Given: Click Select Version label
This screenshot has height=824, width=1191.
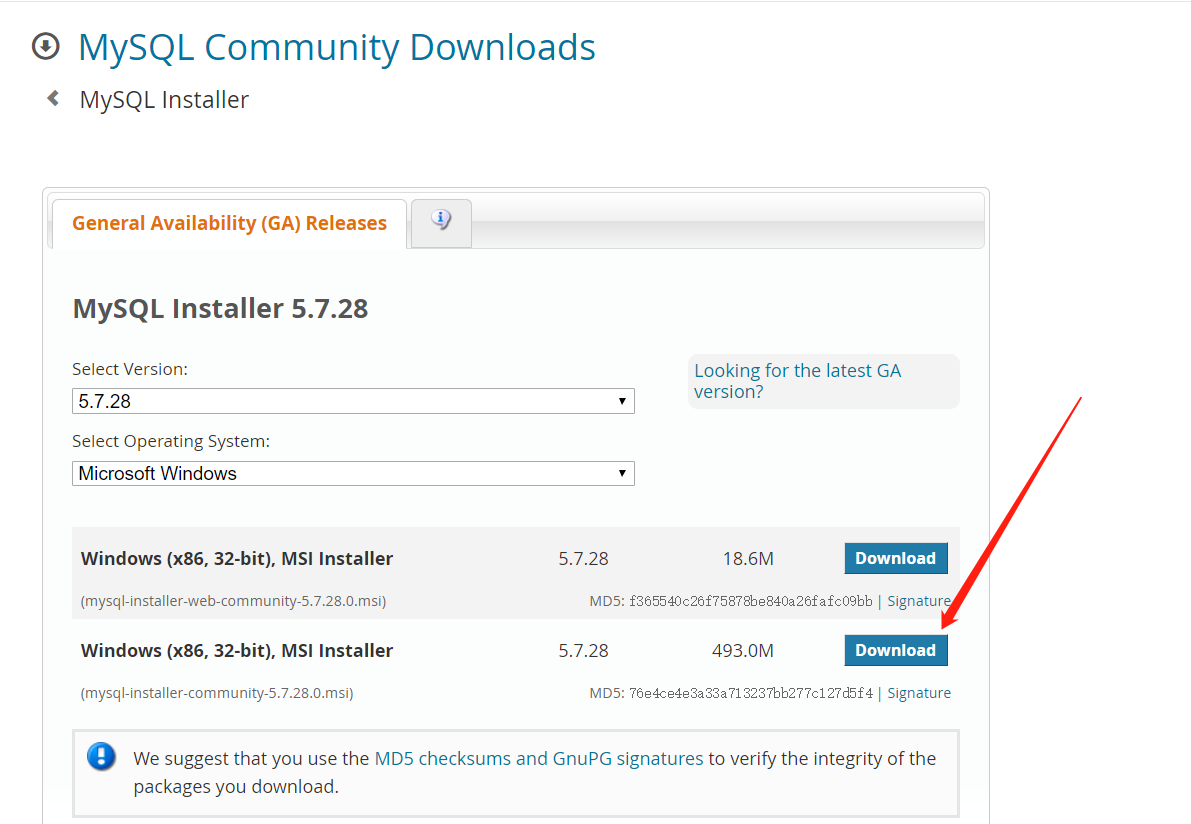Looking at the screenshot, I should (x=130, y=369).
